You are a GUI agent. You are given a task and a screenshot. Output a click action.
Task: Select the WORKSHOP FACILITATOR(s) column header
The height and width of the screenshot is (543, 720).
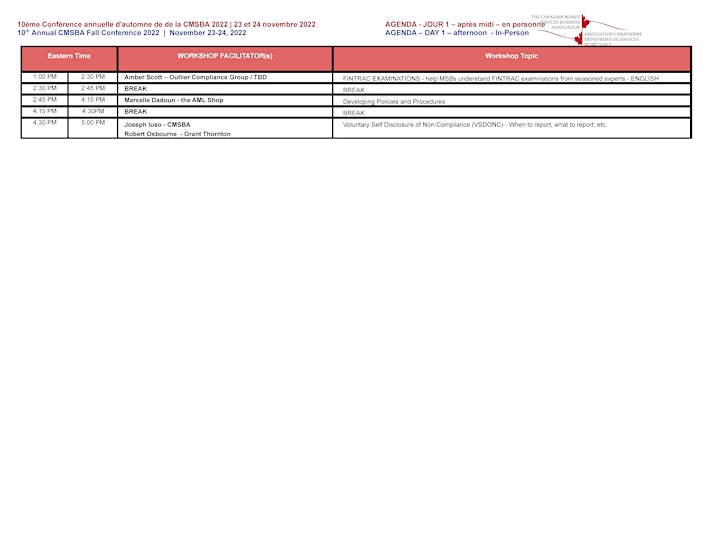click(225, 59)
